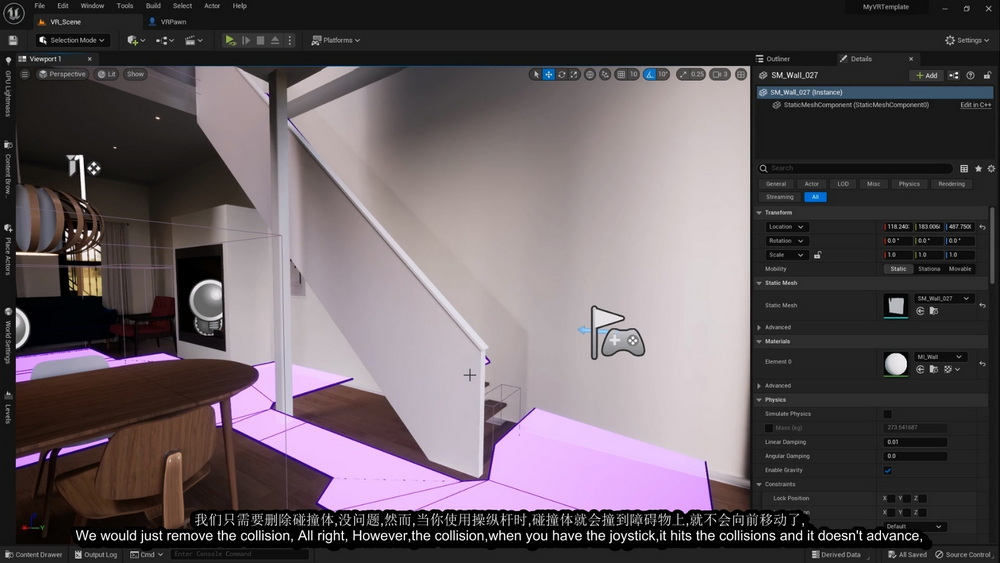Toggle rotation angle snapping icon
The image size is (1000, 563).
pyautogui.click(x=649, y=75)
